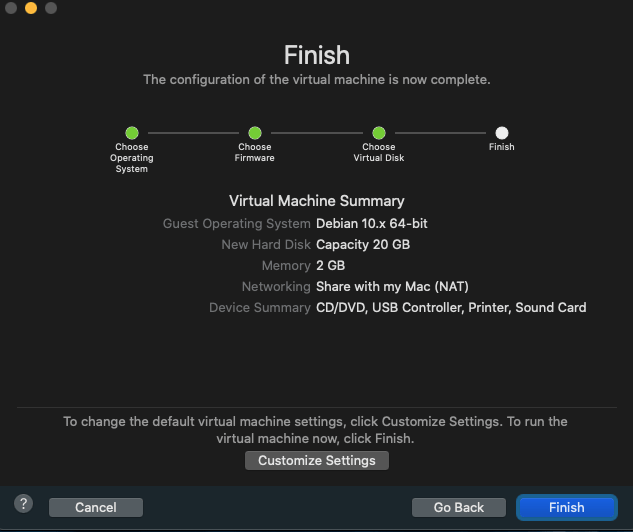The height and width of the screenshot is (532, 633).
Task: Click the Guest Operating System label
Action: [x=237, y=224]
